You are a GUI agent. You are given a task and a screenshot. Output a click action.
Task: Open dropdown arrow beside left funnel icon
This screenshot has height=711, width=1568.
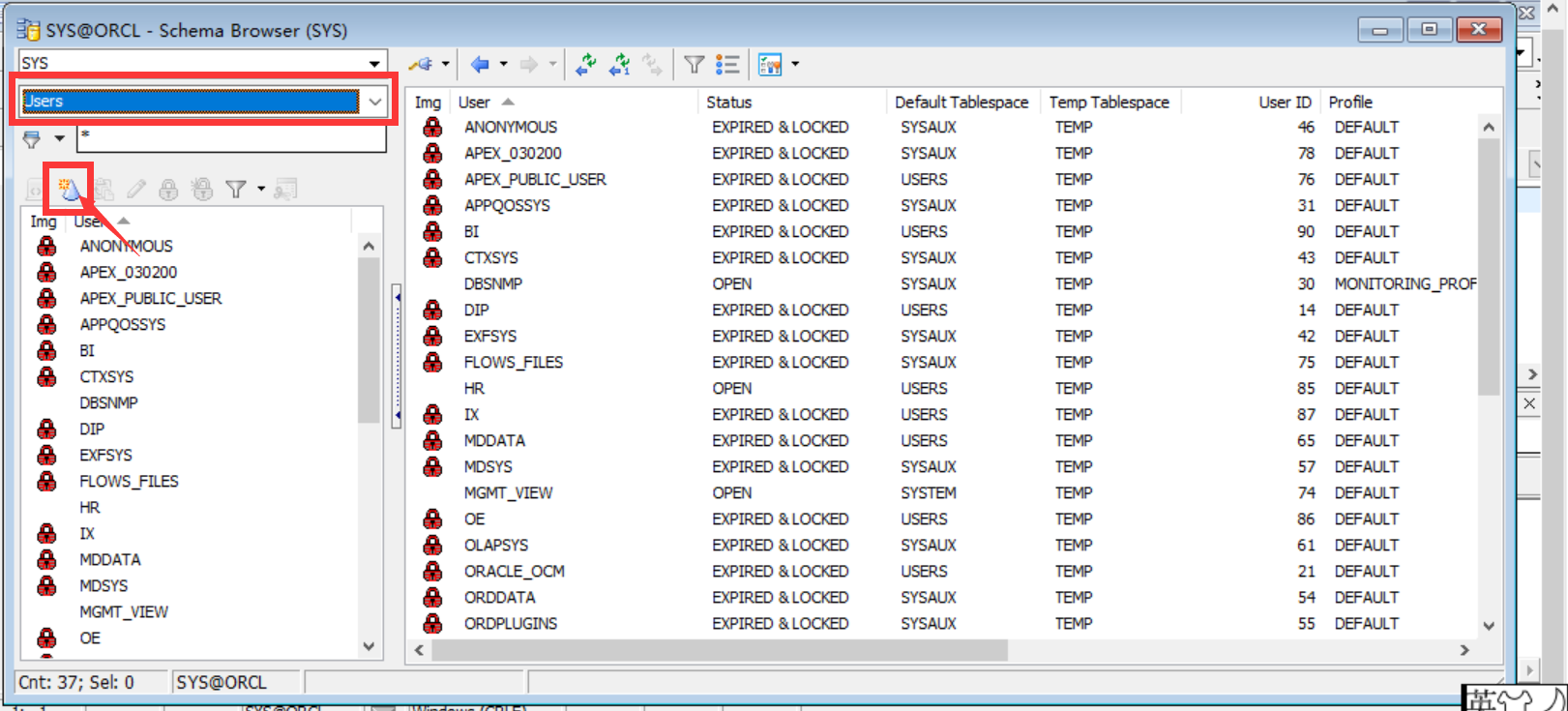(x=59, y=139)
